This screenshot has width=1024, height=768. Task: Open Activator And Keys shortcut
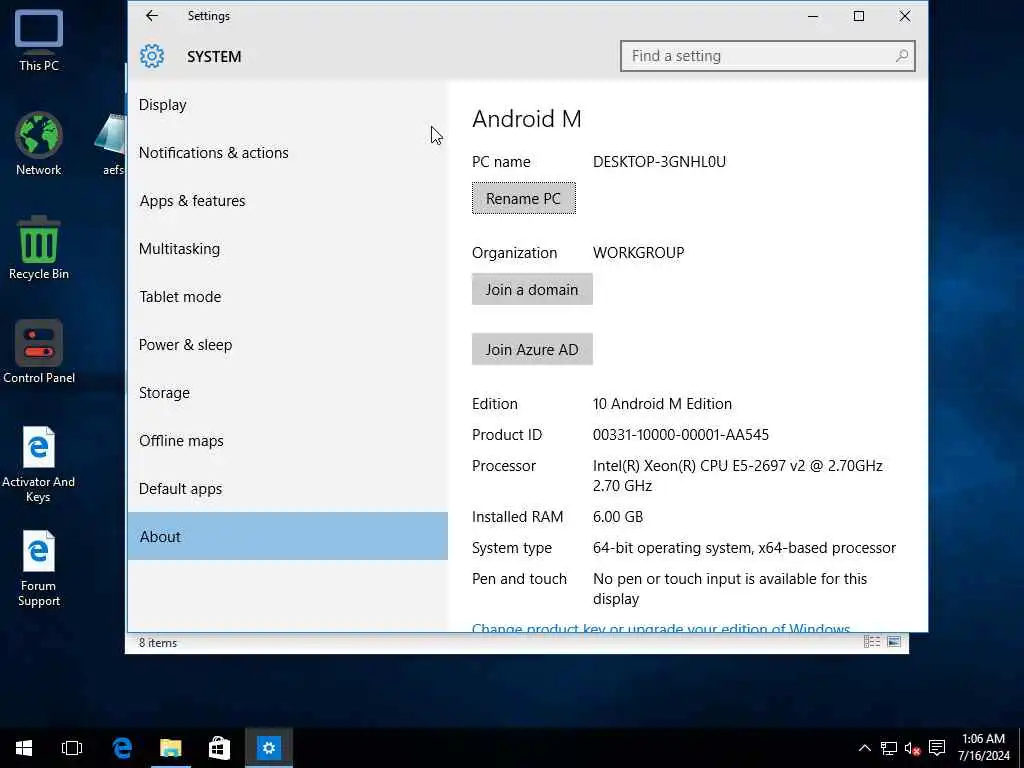coord(39,464)
